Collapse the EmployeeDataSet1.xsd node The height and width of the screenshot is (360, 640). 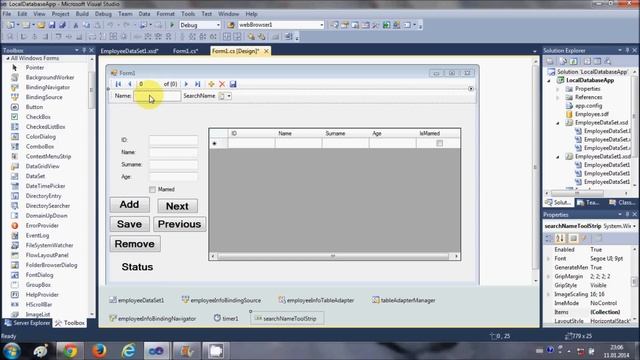tap(558, 157)
